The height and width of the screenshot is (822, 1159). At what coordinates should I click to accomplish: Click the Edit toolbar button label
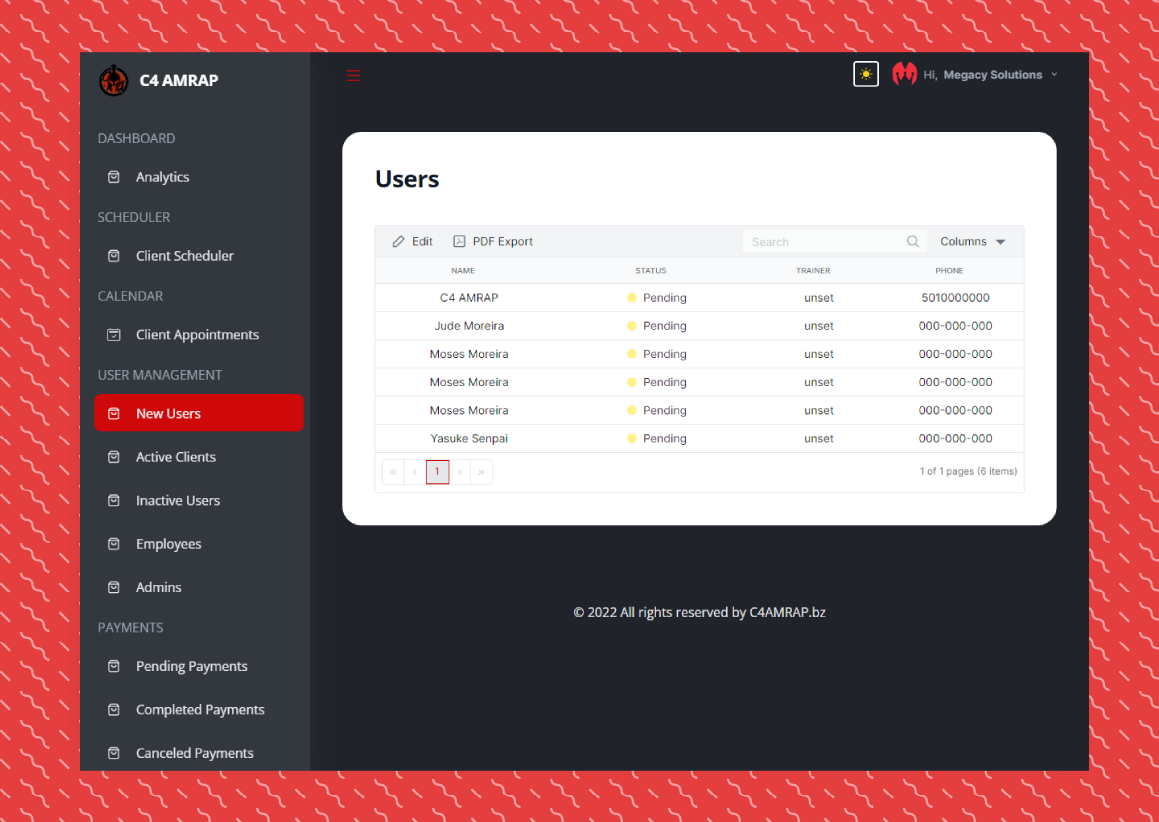point(422,242)
